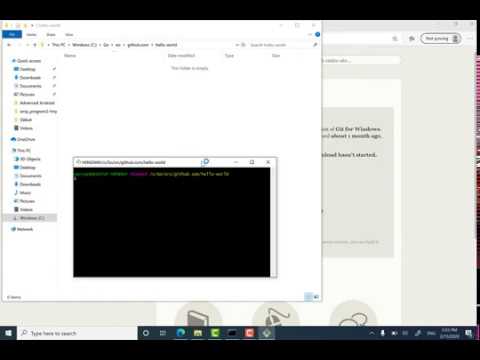Go back in File Explorer
The image size is (480, 360).
click(x=9, y=45)
